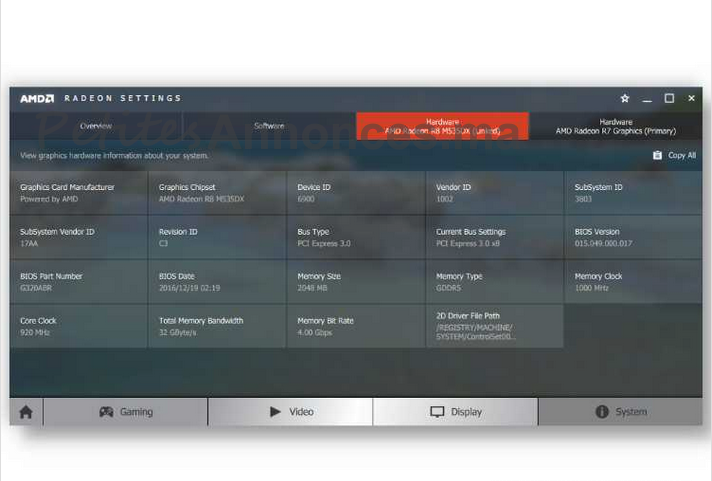Select Hardware AMD Radeon R8 M535DX tab
This screenshot has height=481, width=712.
coord(443,126)
